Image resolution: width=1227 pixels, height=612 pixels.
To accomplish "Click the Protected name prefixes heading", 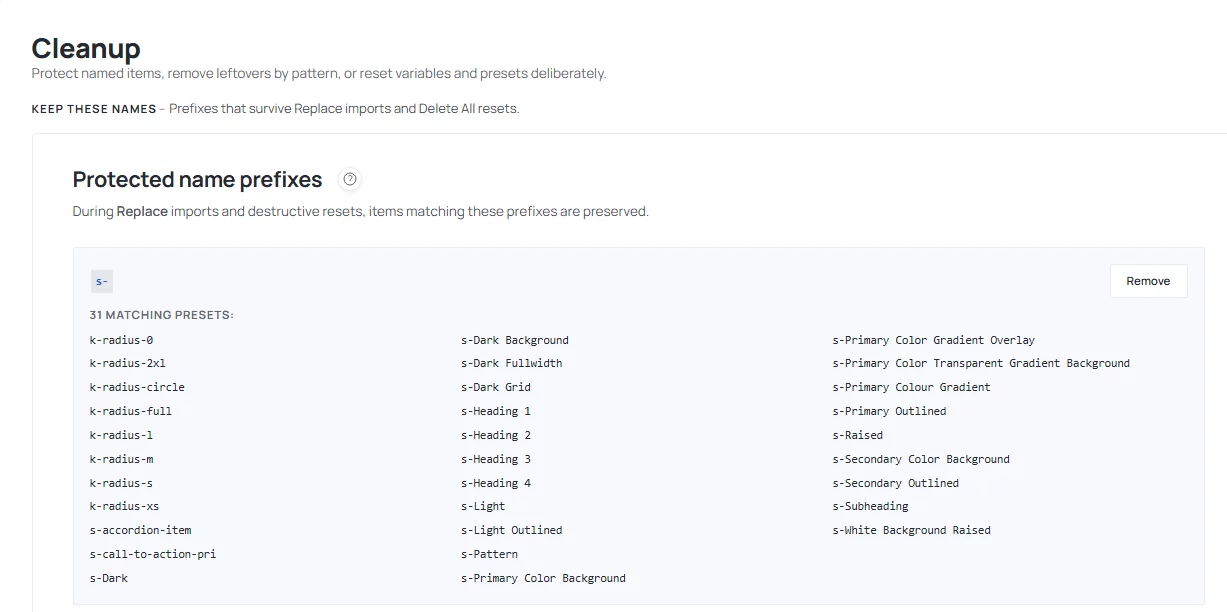I will (x=197, y=180).
